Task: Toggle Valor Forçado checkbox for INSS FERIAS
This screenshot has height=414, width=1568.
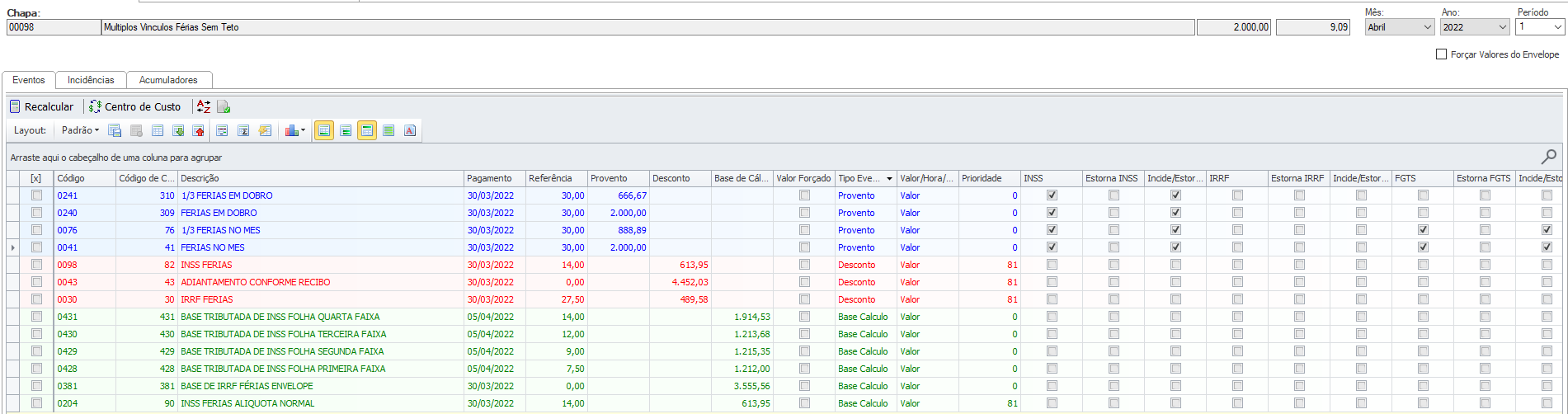Action: (804, 265)
